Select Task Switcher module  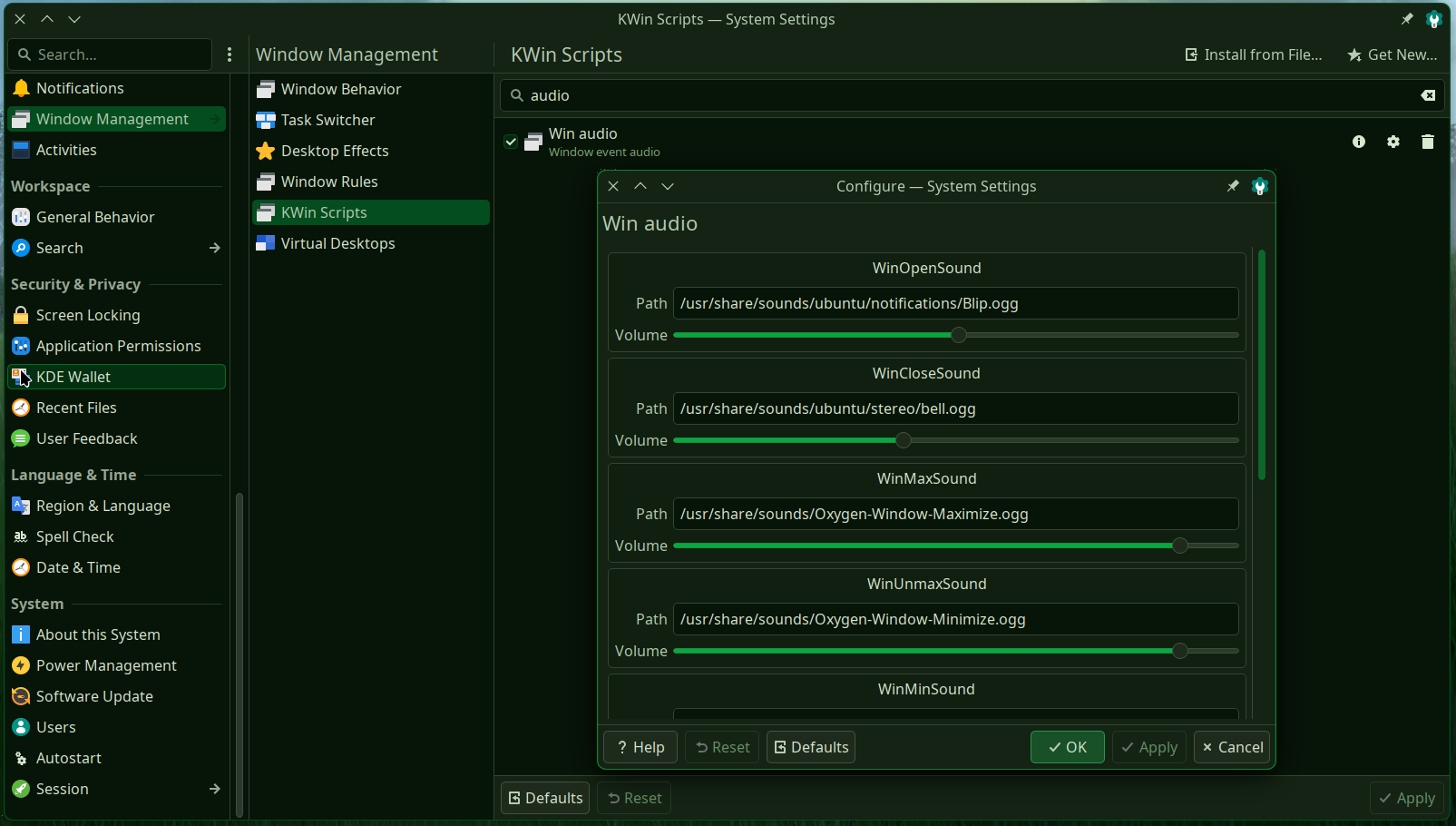tap(371, 120)
